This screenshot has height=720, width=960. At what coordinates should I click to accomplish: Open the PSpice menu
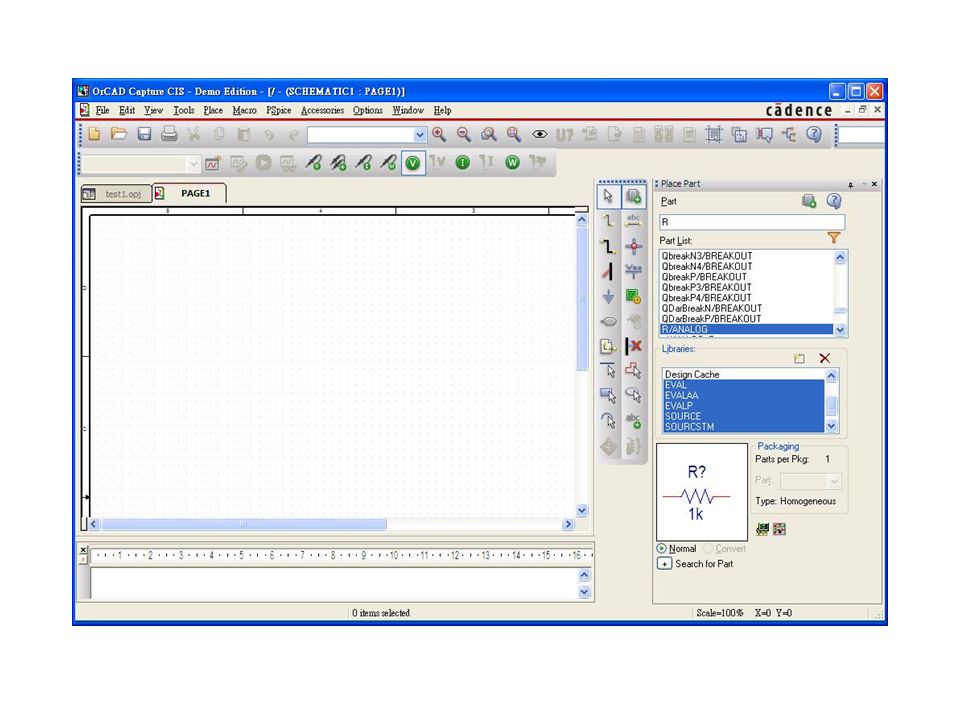279,110
